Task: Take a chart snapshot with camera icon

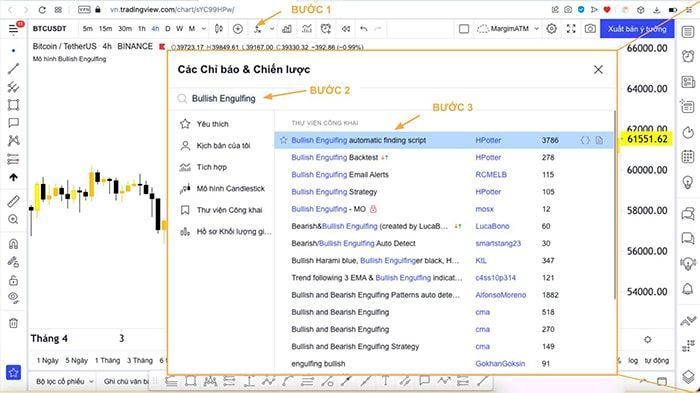Action: [590, 29]
